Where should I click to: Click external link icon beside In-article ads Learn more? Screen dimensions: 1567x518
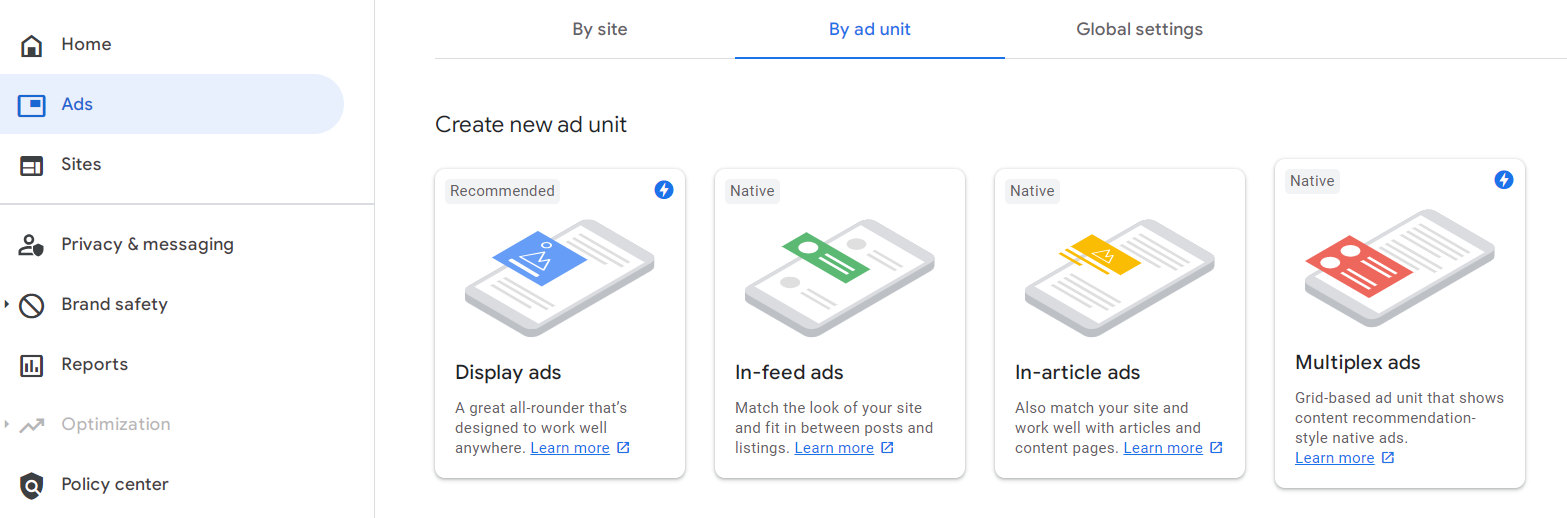1216,448
